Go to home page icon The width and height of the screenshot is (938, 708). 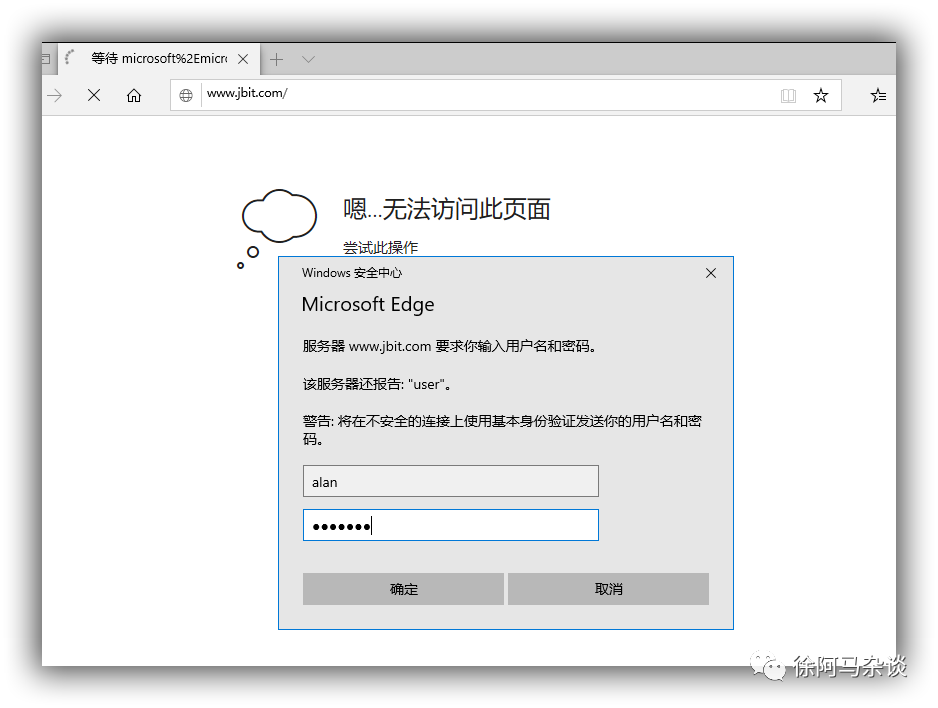click(x=134, y=95)
